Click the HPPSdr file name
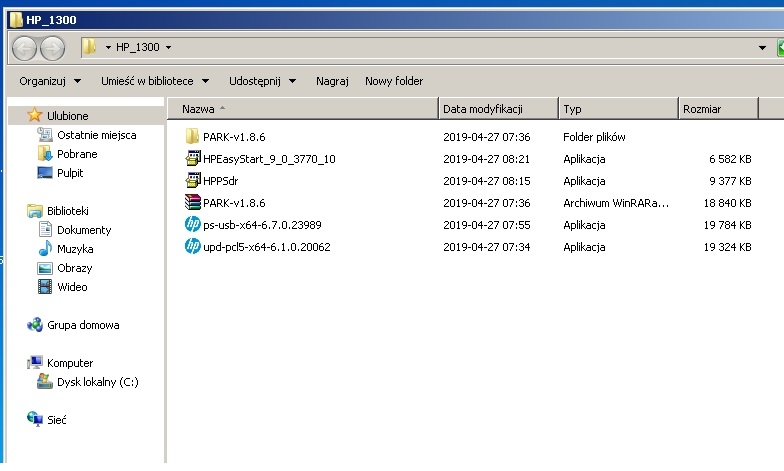The width and height of the screenshot is (784, 471). click(x=220, y=181)
